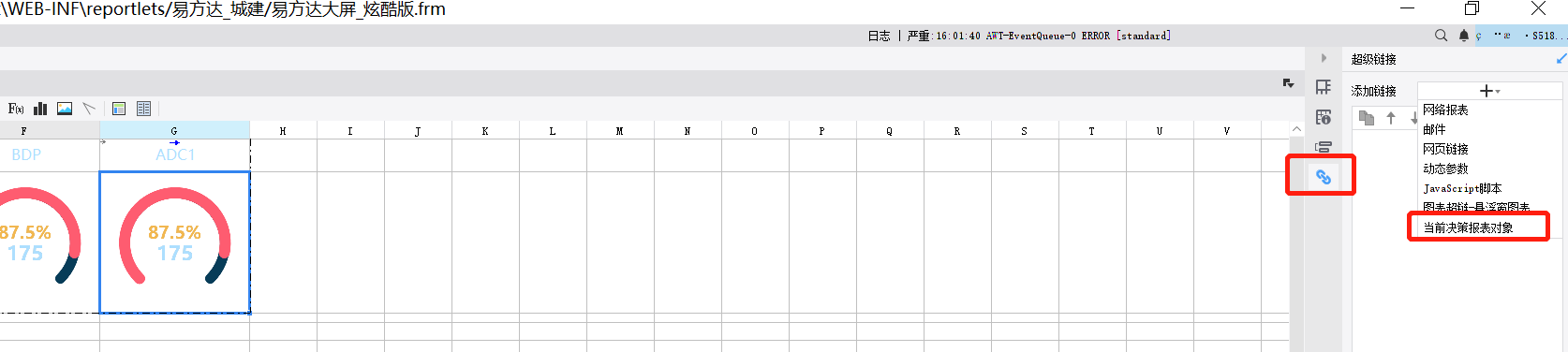Move the link up with the up arrow
1568x352 pixels.
(1391, 118)
